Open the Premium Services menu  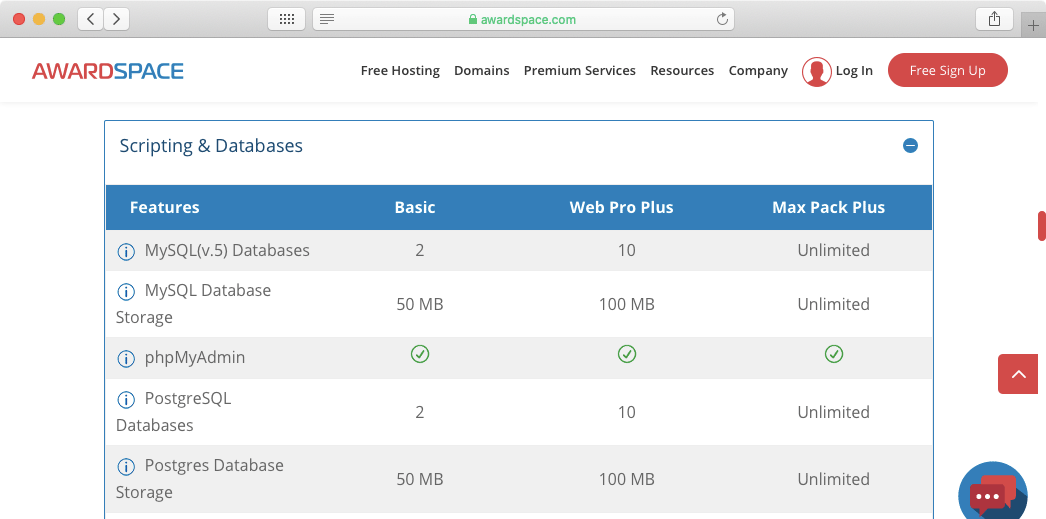(x=579, y=71)
